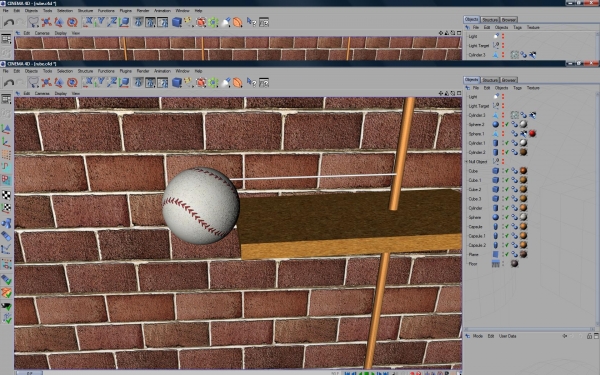Select the Live Selection tool in front window
Viewport: 600px width, 375px height.
33,82
